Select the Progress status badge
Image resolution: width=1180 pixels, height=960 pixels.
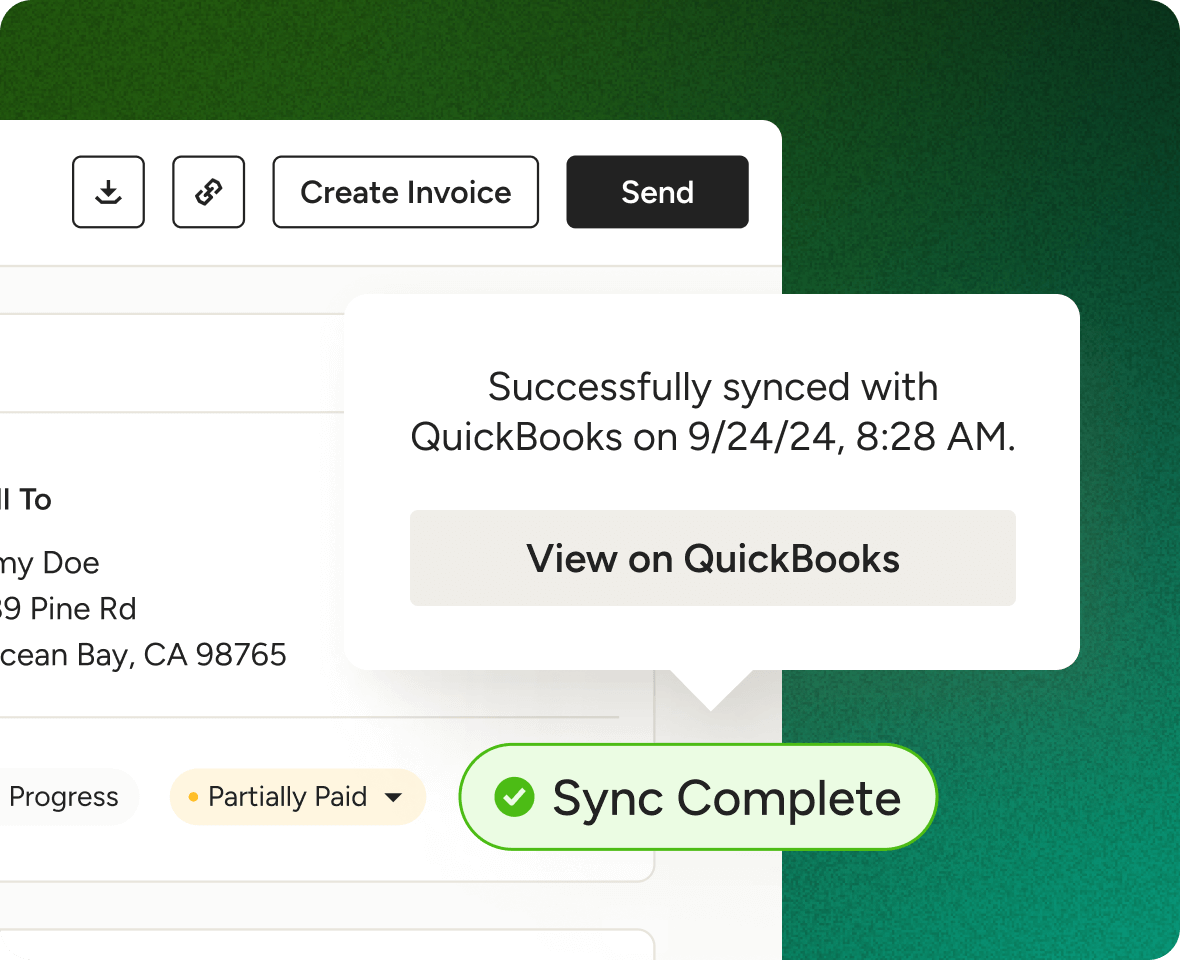(x=63, y=797)
